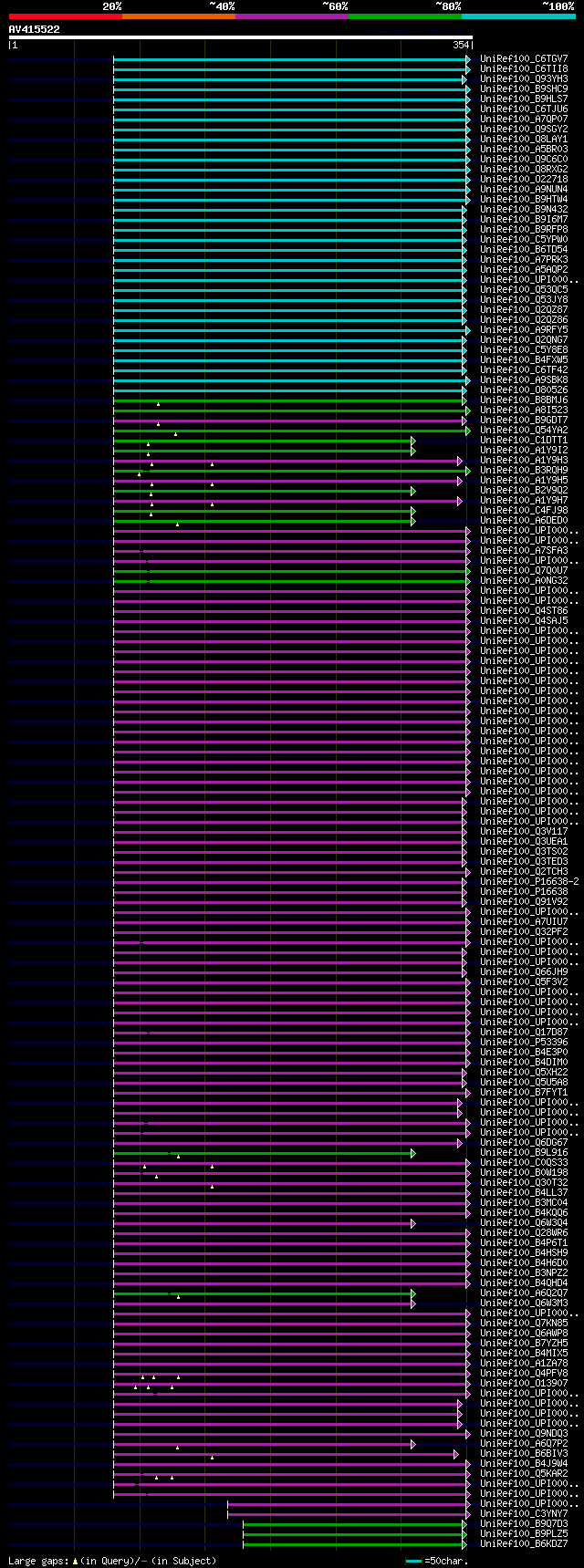
Task: Click the cyan alignment bar for UniRef100_Q8LAY1
Action: (290, 140)
